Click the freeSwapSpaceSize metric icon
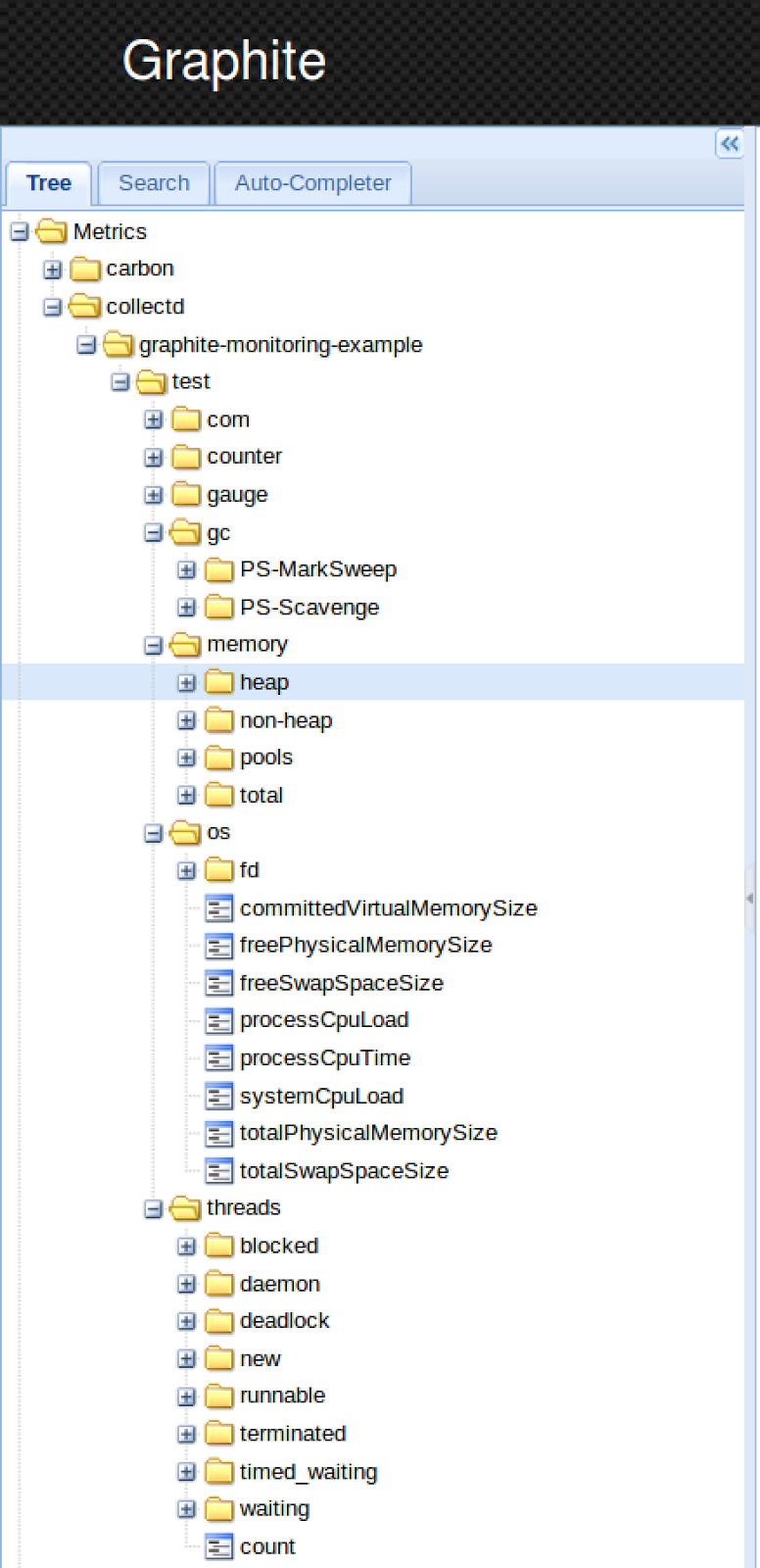The width and height of the screenshot is (760, 1568). click(219, 983)
